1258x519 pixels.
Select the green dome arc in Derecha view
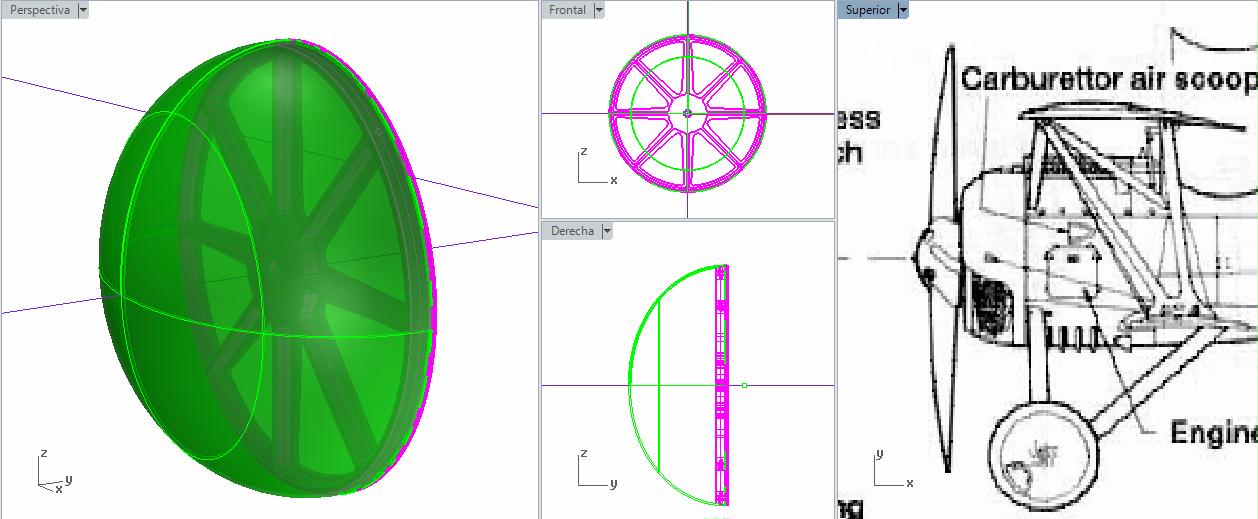(x=640, y=330)
